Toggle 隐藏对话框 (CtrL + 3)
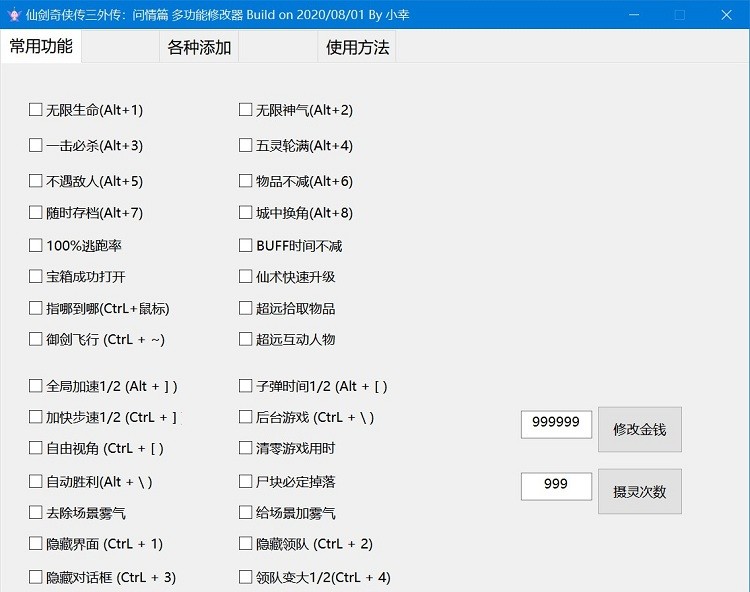Image resolution: width=750 pixels, height=592 pixels. point(35,577)
